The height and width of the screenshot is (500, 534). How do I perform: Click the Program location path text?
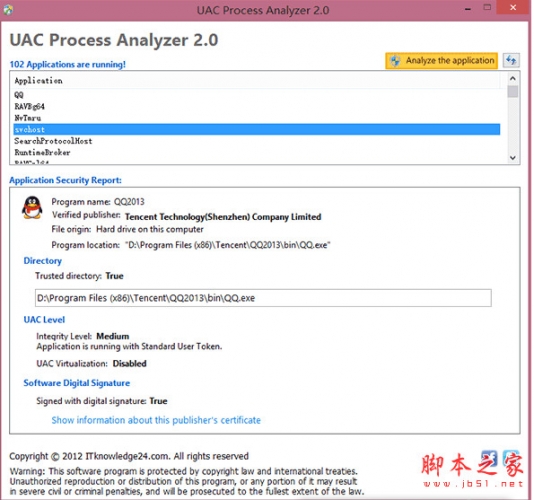[228, 245]
